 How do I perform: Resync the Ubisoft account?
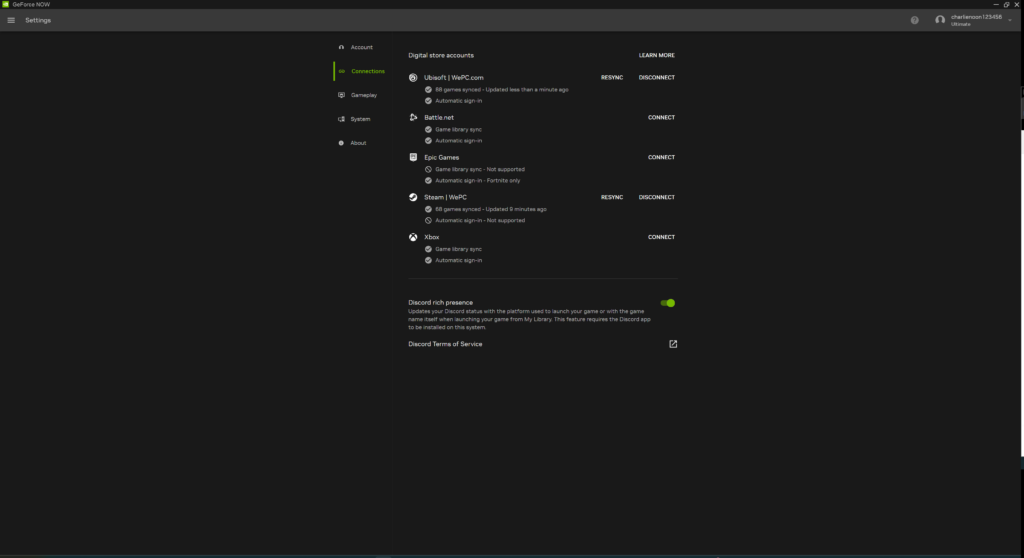click(x=611, y=78)
